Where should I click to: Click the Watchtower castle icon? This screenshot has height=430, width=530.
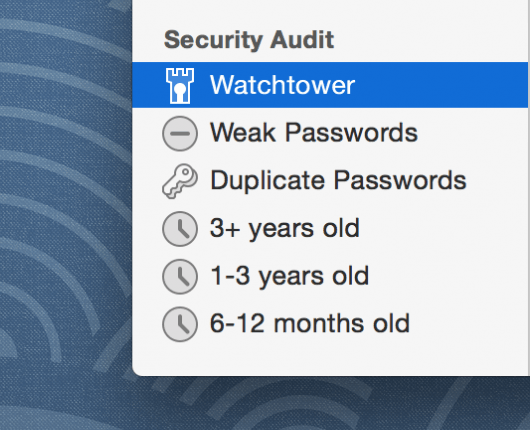click(x=180, y=85)
